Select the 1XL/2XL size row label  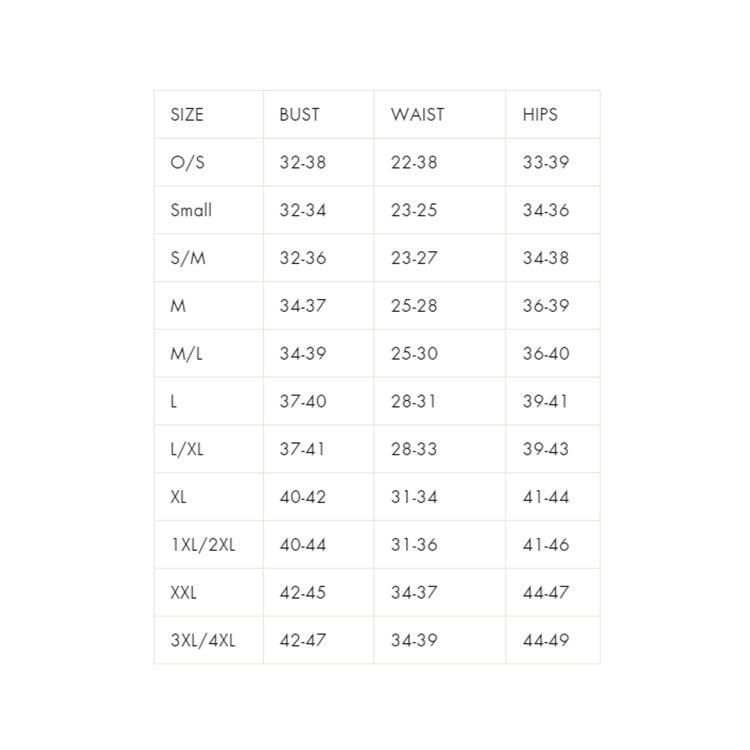[x=203, y=545]
